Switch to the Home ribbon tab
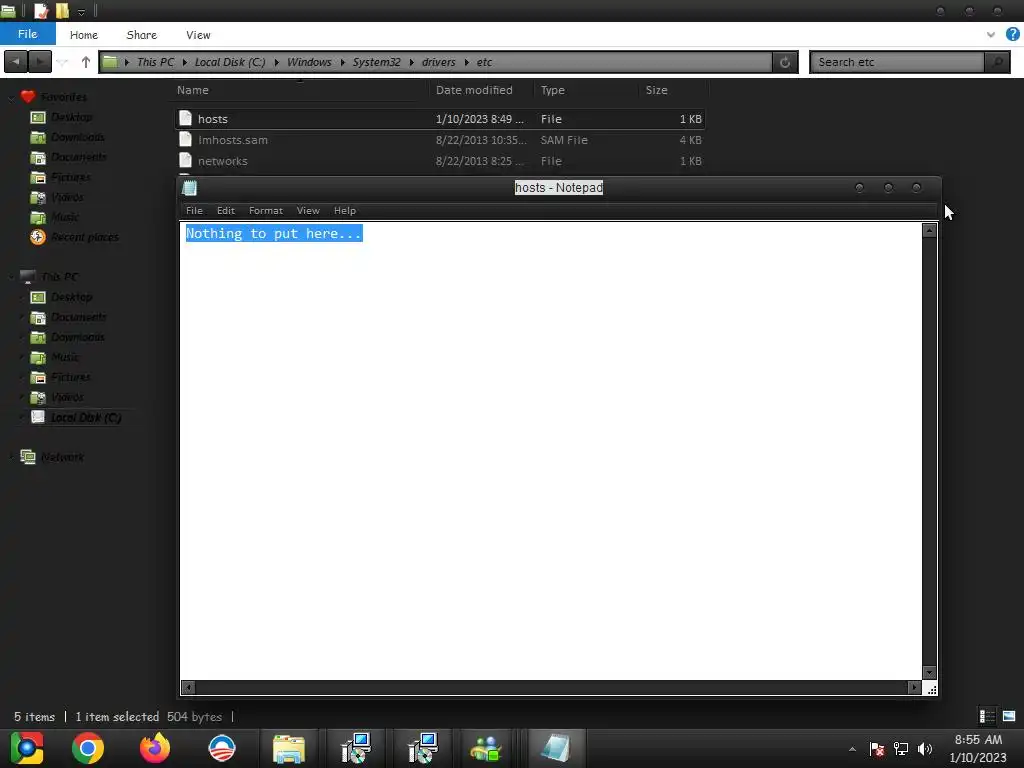The width and height of the screenshot is (1024, 768). coord(84,35)
